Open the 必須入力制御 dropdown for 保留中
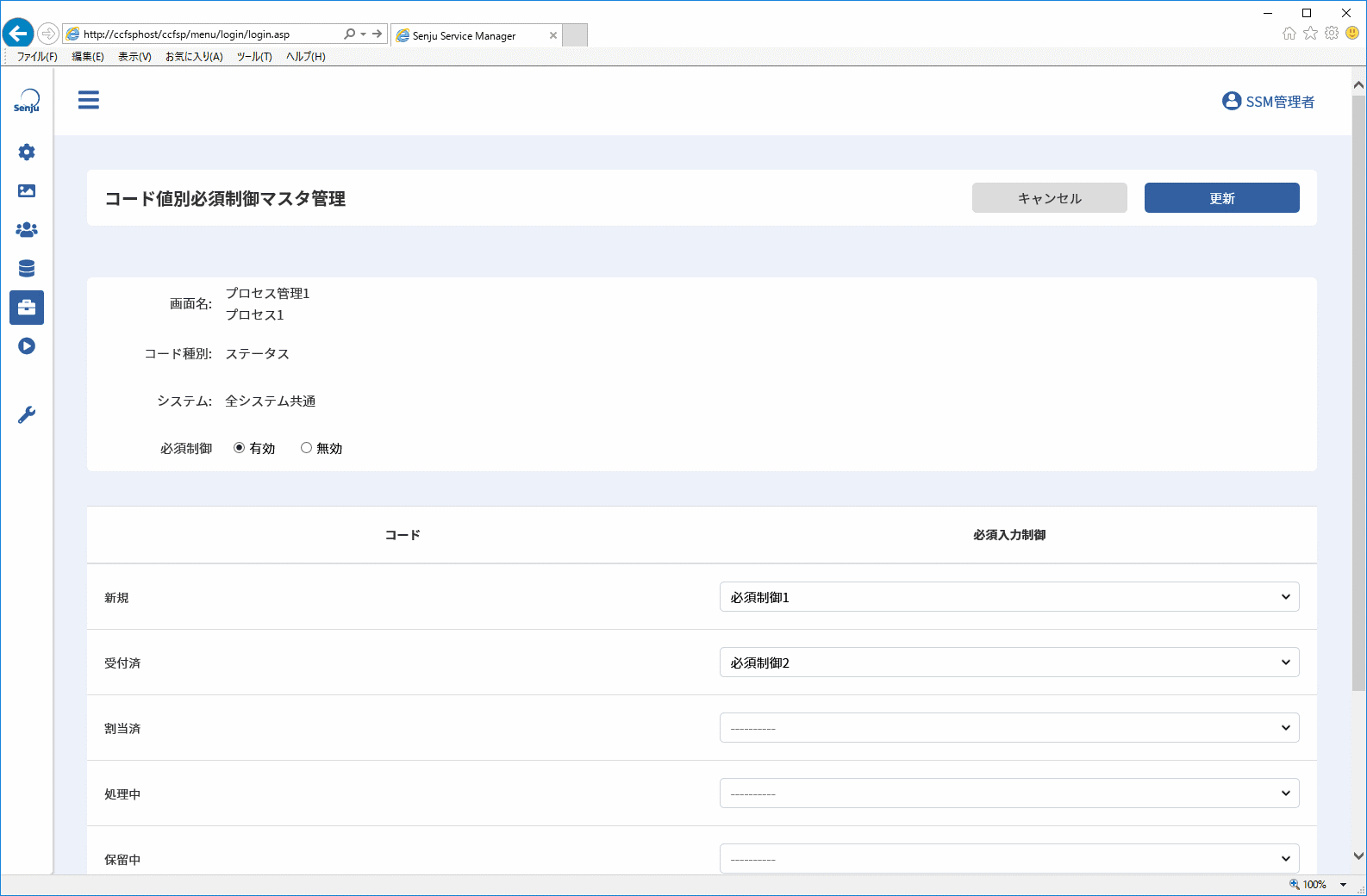1367x896 pixels. pyautogui.click(x=1009, y=859)
